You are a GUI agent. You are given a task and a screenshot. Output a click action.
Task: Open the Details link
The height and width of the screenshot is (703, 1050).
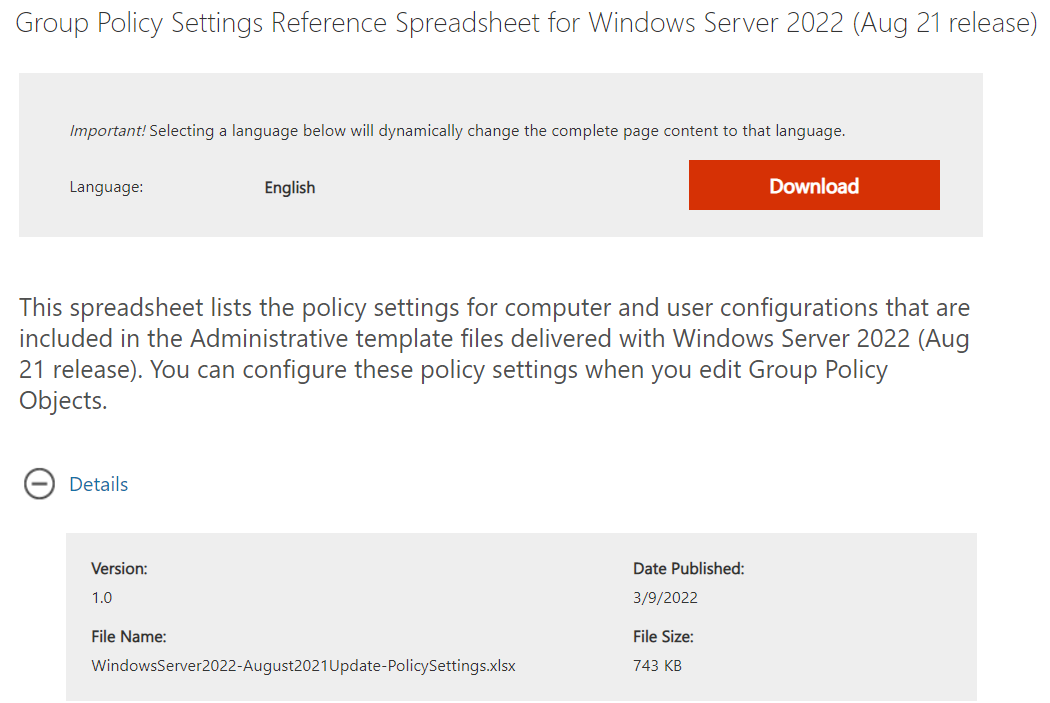(x=98, y=484)
